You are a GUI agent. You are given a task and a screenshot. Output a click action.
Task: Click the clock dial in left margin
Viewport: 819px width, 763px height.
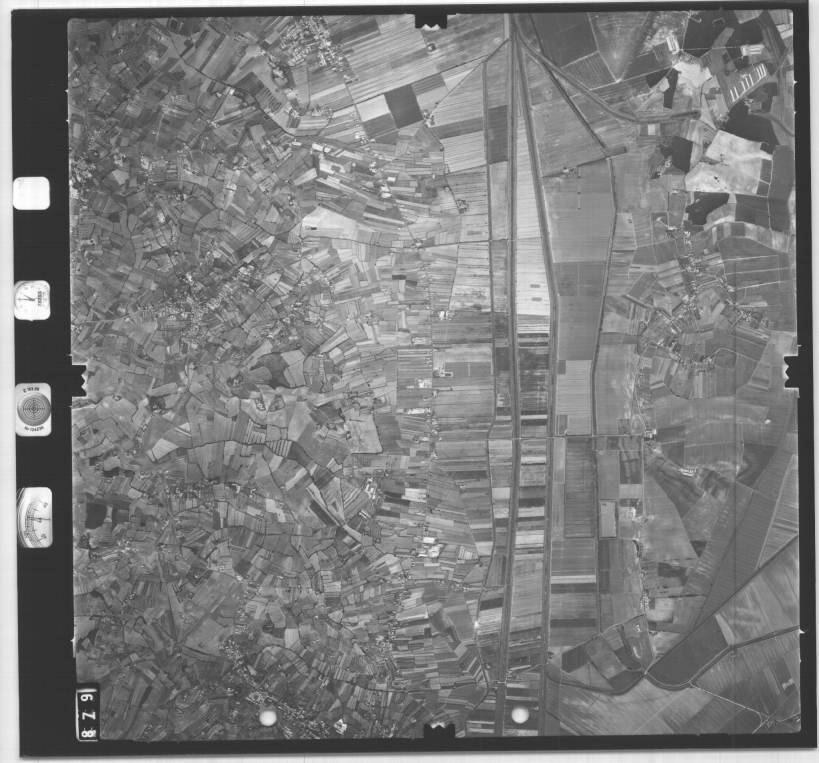[x=32, y=300]
